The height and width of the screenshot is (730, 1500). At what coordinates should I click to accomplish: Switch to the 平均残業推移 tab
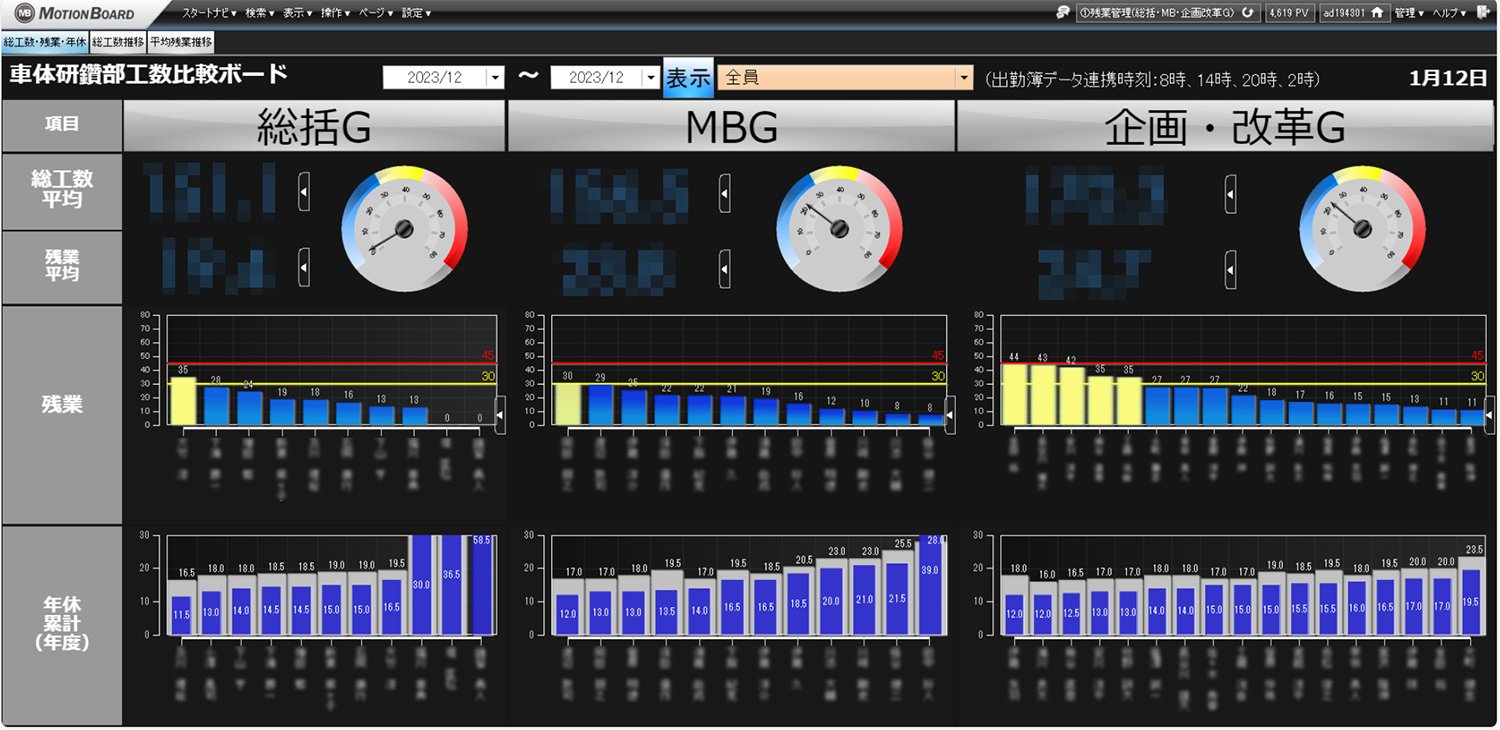(x=180, y=42)
